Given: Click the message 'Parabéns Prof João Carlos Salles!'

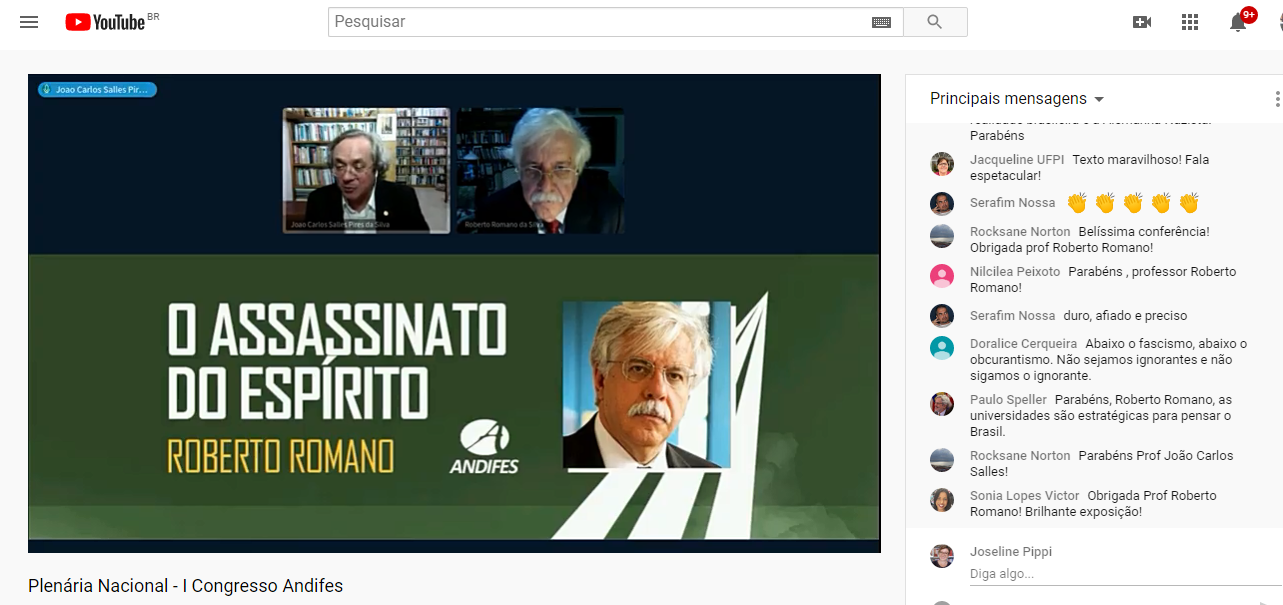Looking at the screenshot, I should [1102, 464].
